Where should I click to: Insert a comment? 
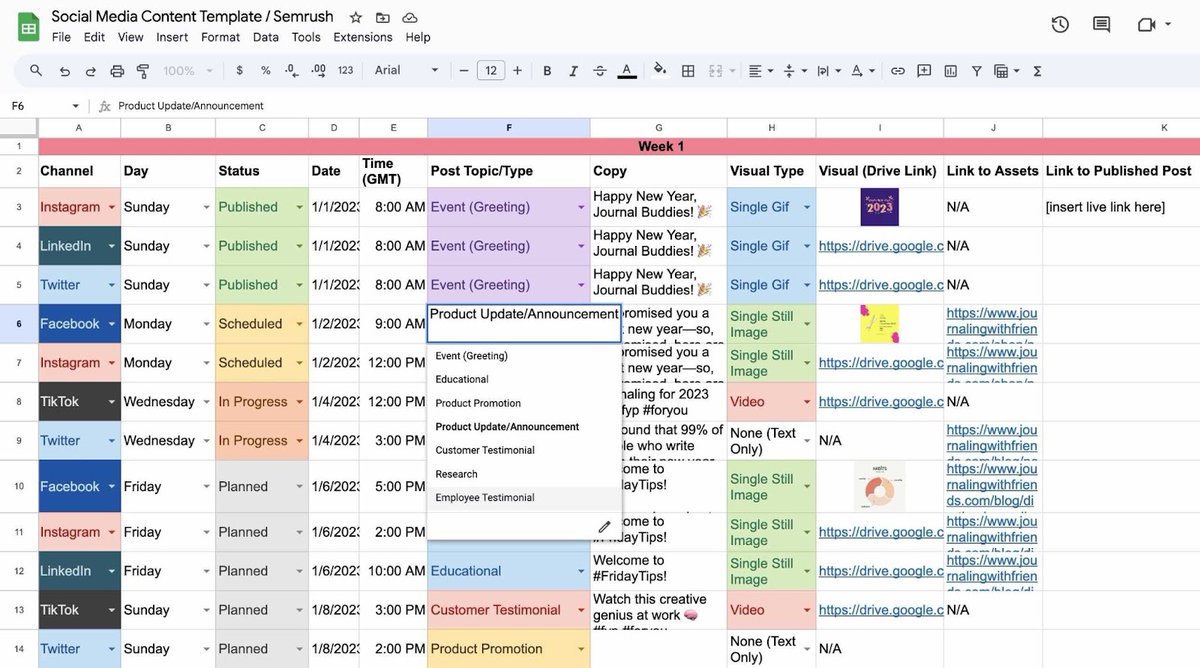923,70
